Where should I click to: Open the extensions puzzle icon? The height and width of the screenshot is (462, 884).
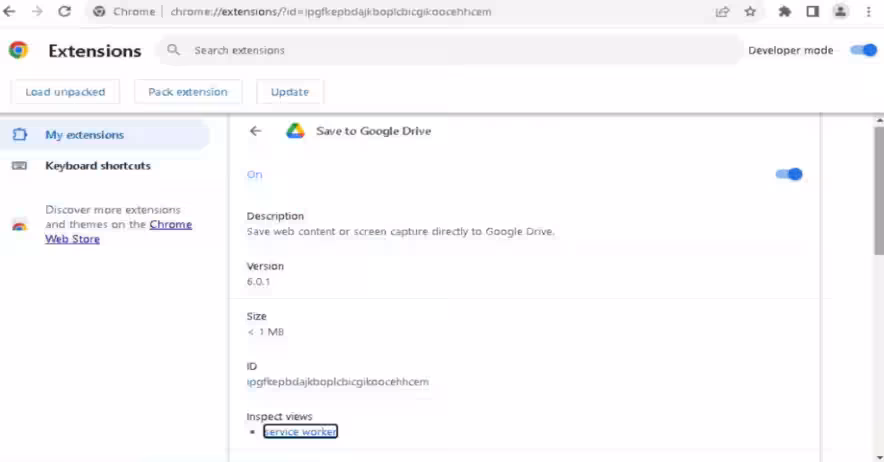point(784,11)
